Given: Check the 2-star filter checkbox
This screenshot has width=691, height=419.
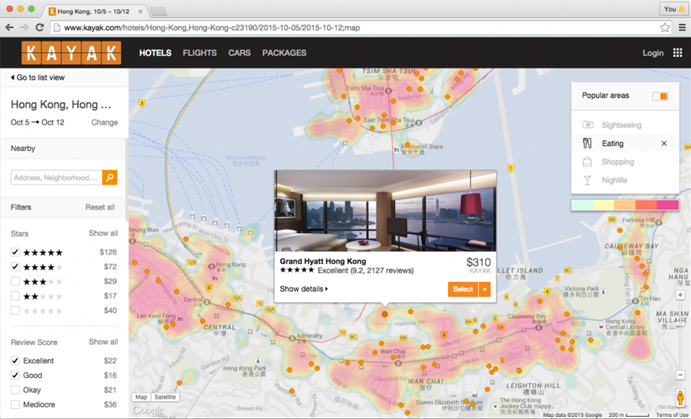Looking at the screenshot, I should pyautogui.click(x=15, y=296).
